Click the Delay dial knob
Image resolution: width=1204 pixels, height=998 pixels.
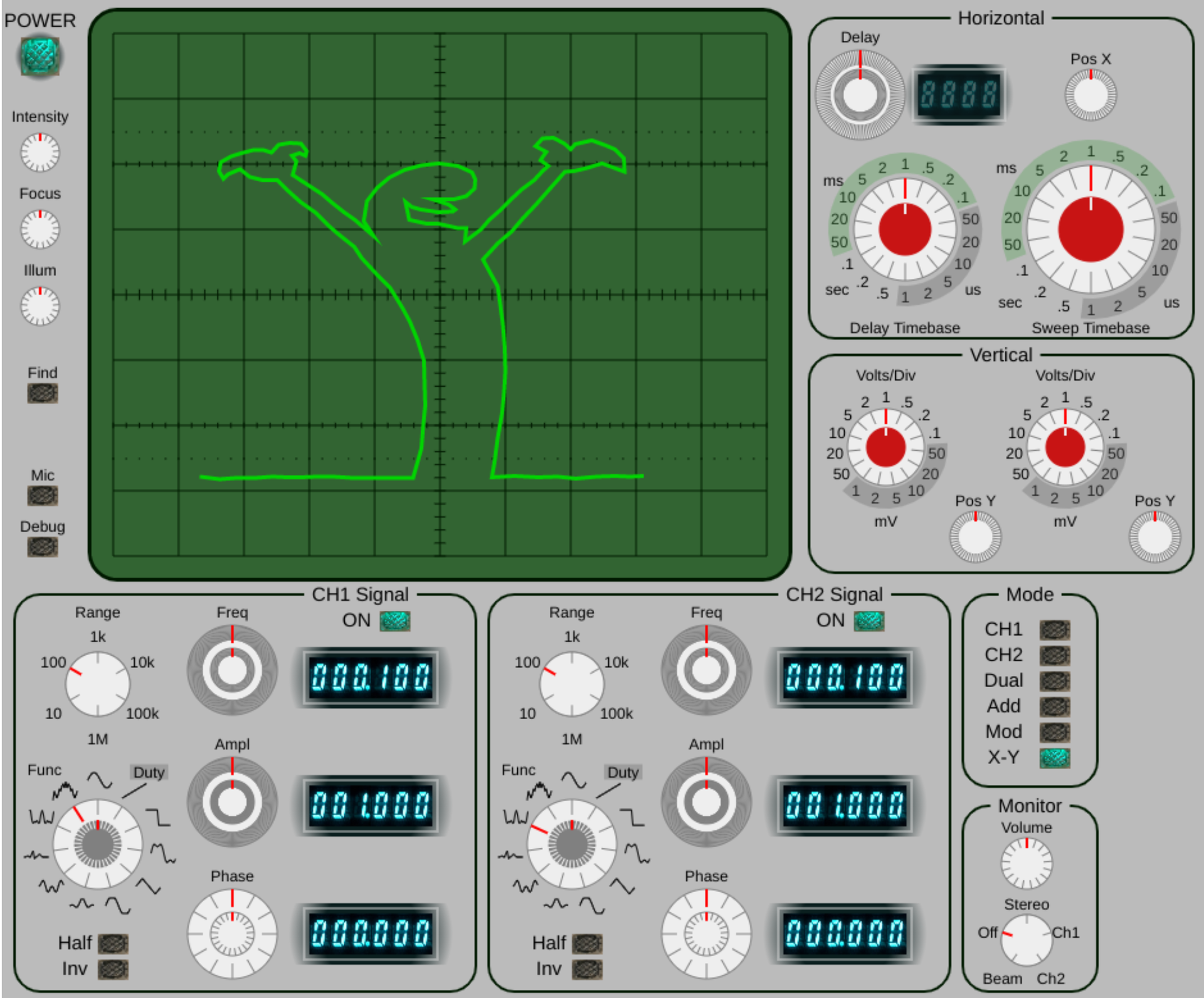[860, 95]
